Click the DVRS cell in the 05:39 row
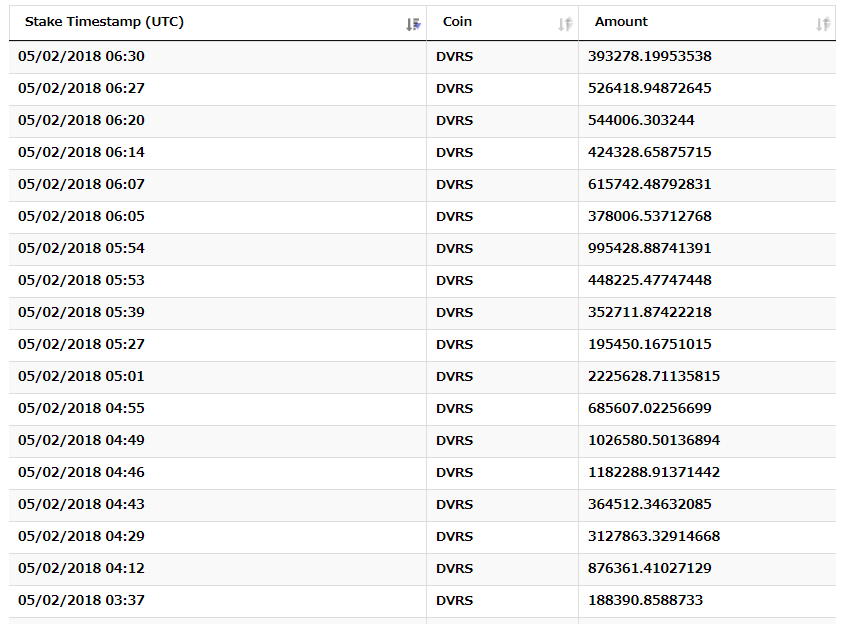This screenshot has width=851, height=624. pyautogui.click(x=455, y=312)
